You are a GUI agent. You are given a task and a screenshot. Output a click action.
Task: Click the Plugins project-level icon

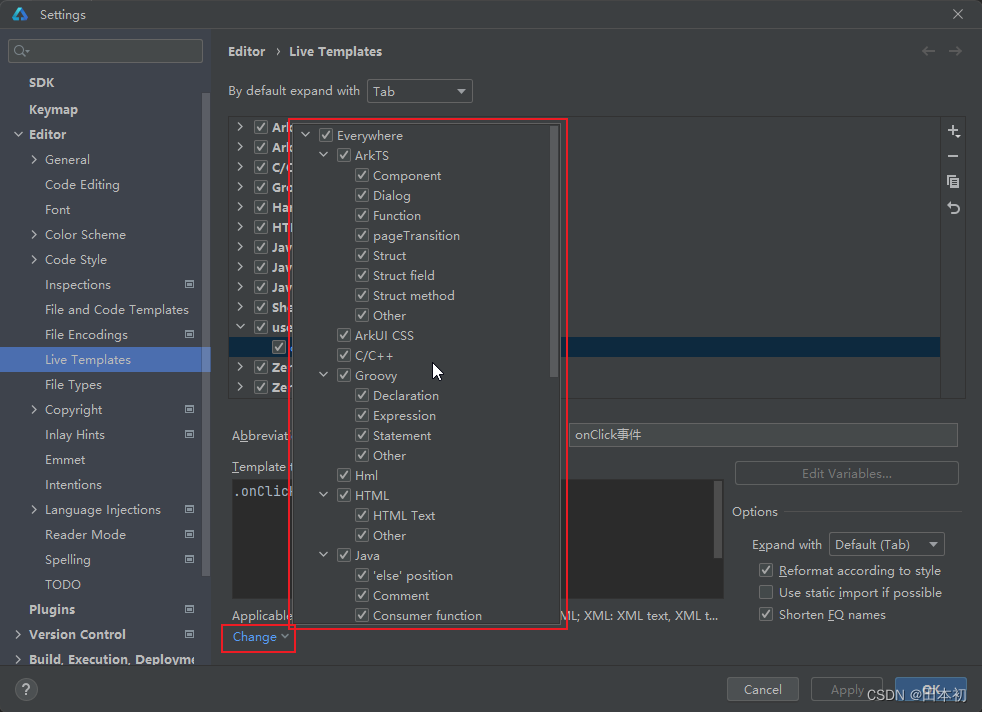coord(189,609)
